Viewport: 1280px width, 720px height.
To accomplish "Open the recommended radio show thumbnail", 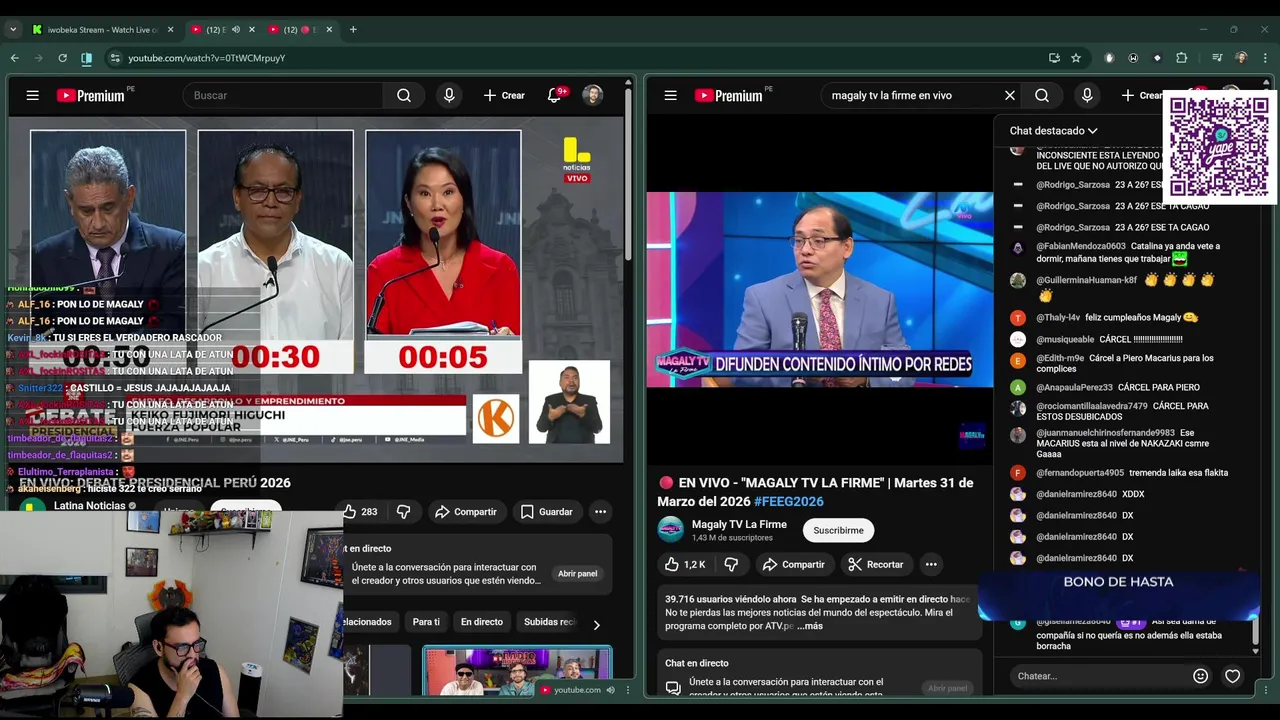I will coord(517,672).
